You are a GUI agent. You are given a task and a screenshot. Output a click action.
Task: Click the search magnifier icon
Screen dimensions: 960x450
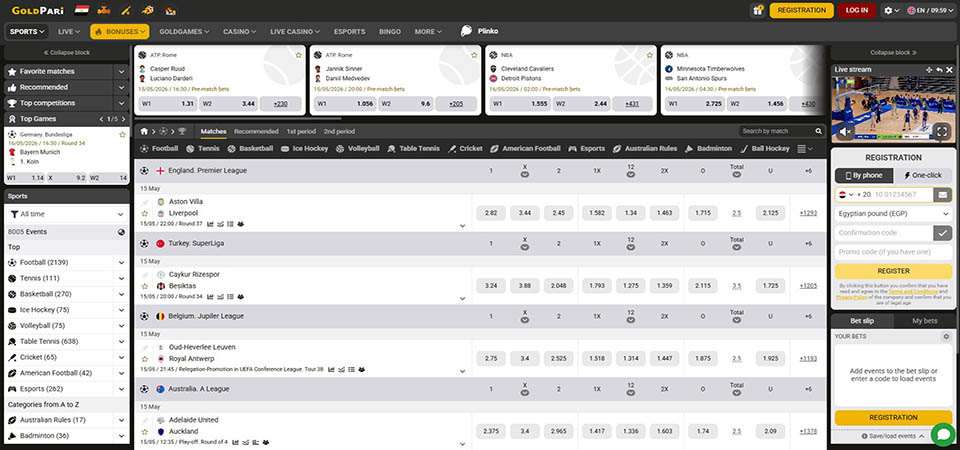(819, 131)
